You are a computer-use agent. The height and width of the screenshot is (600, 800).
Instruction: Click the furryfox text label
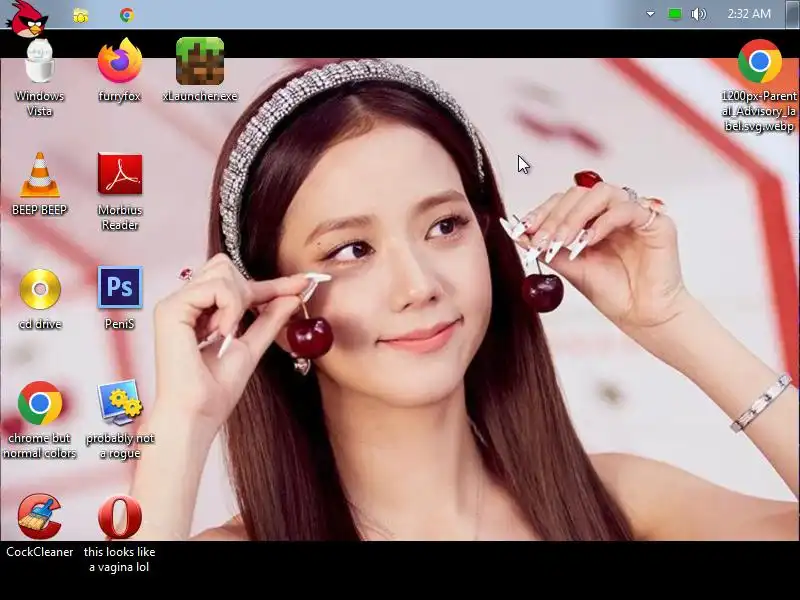(119, 96)
